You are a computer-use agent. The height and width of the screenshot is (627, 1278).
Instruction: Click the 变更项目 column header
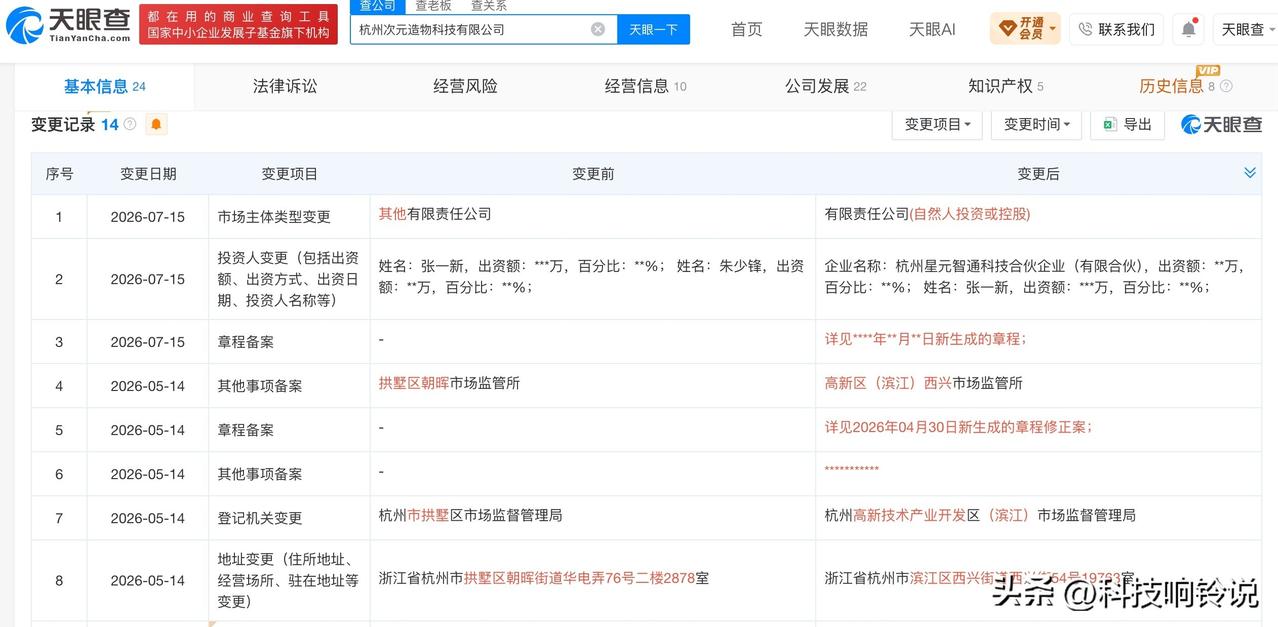click(x=289, y=174)
